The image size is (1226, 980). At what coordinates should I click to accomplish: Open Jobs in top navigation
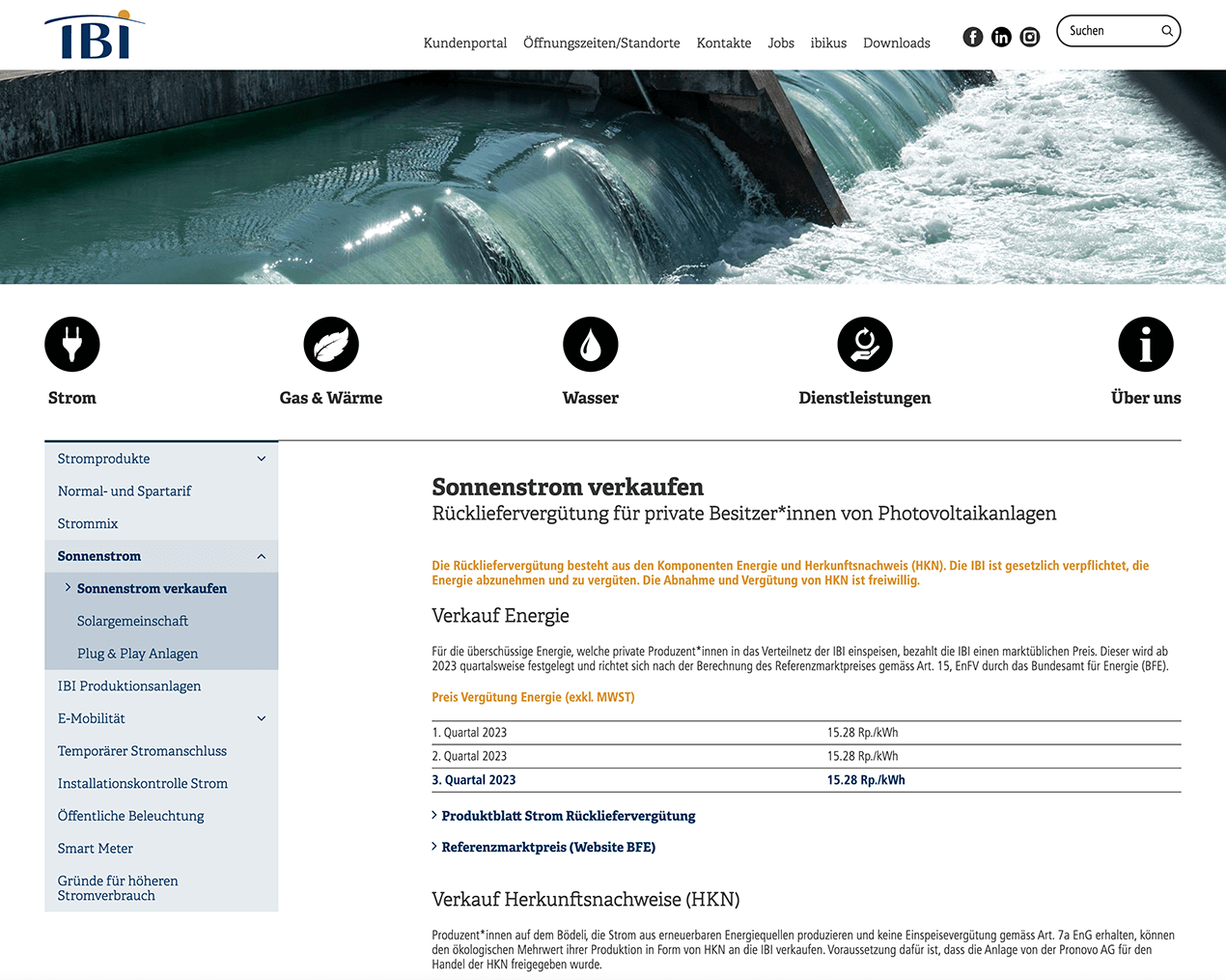(781, 42)
